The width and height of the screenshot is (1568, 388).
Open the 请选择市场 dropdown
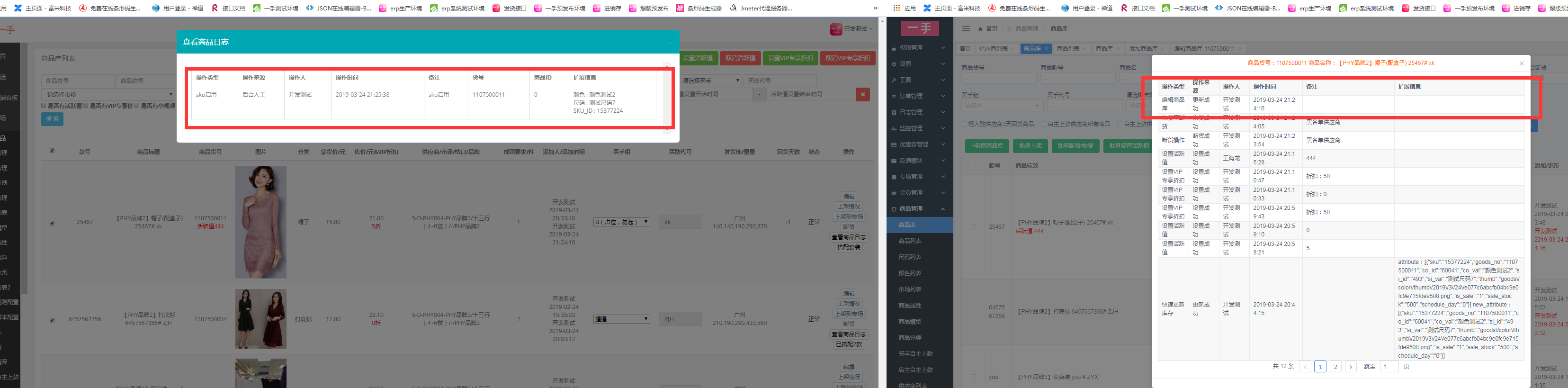108,94
